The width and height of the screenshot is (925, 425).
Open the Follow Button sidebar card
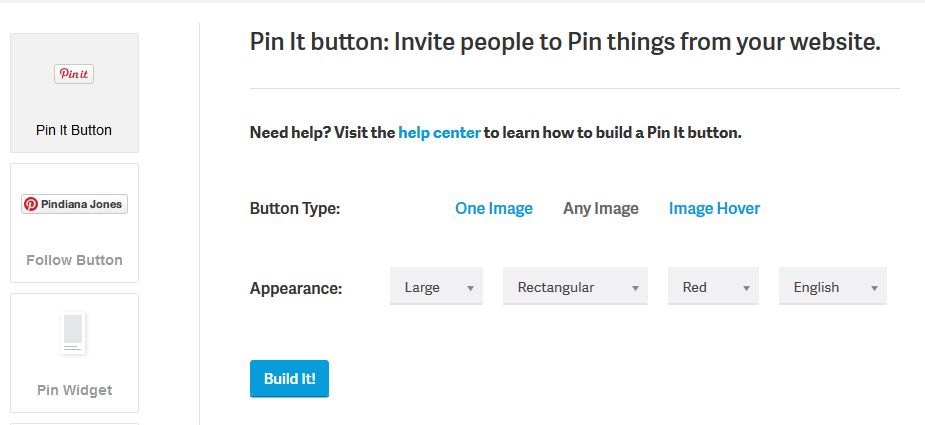click(74, 223)
